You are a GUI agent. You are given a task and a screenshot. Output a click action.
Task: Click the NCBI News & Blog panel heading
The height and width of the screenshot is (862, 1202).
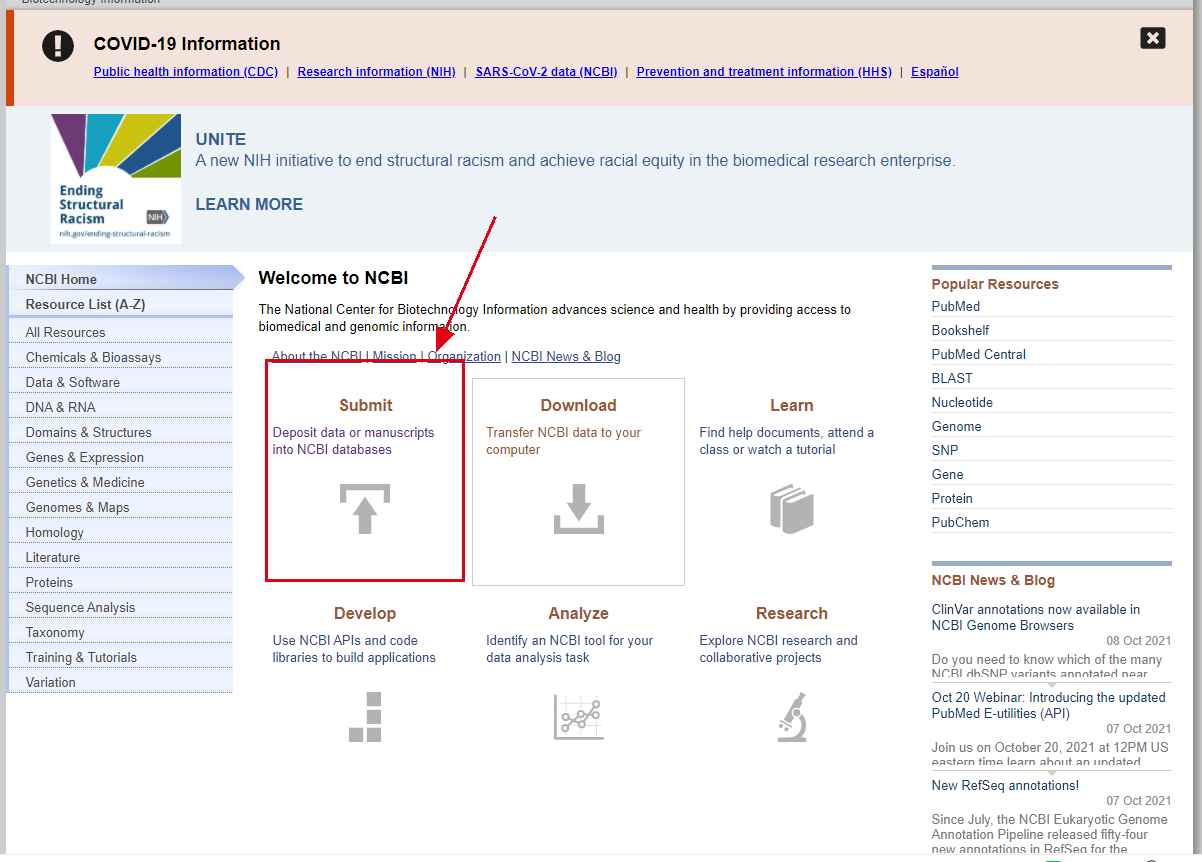coord(993,580)
